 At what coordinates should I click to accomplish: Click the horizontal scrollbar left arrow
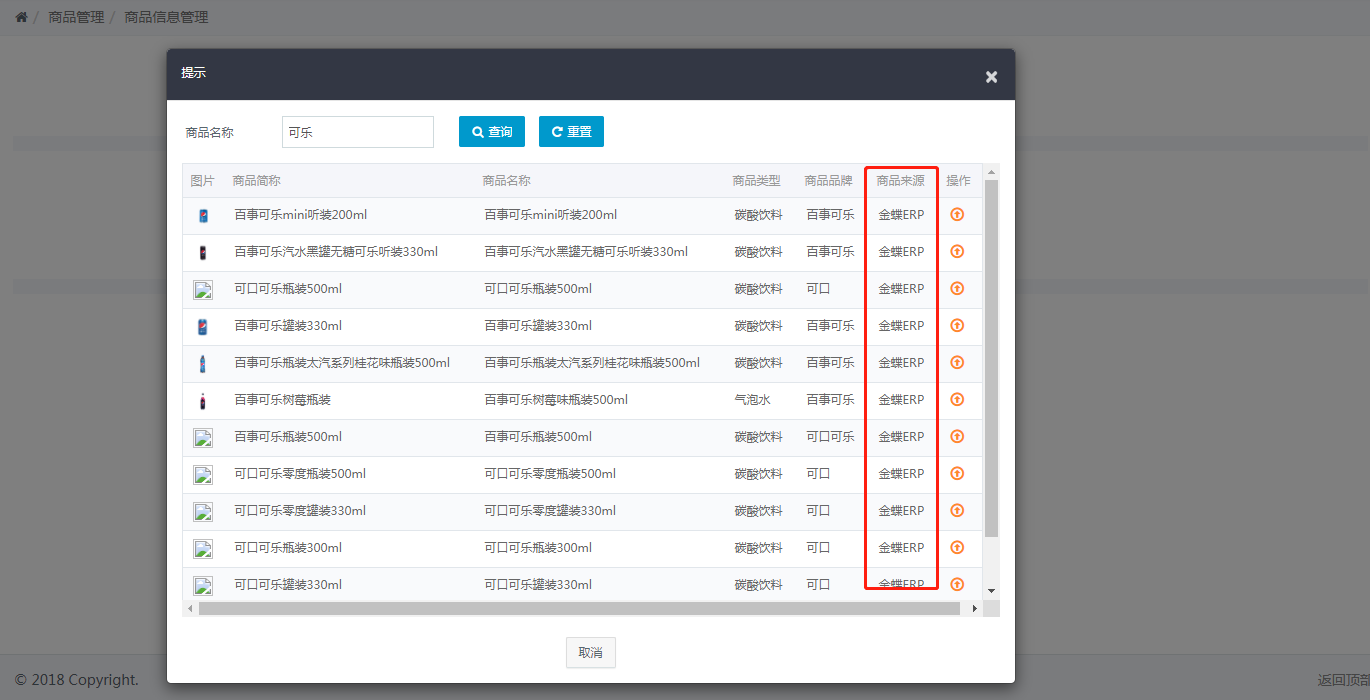(190, 608)
